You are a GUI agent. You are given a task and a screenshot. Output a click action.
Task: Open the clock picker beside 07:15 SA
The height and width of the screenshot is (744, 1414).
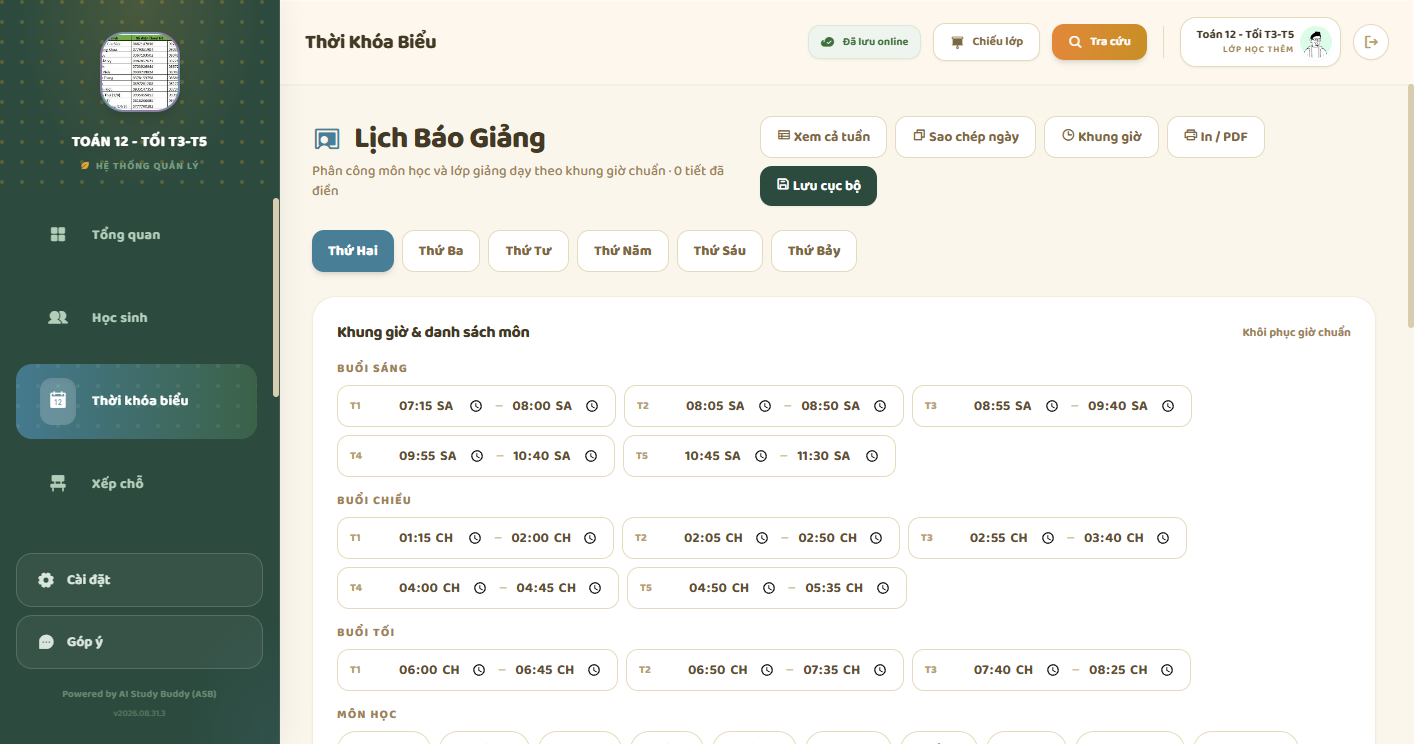pyautogui.click(x=476, y=406)
